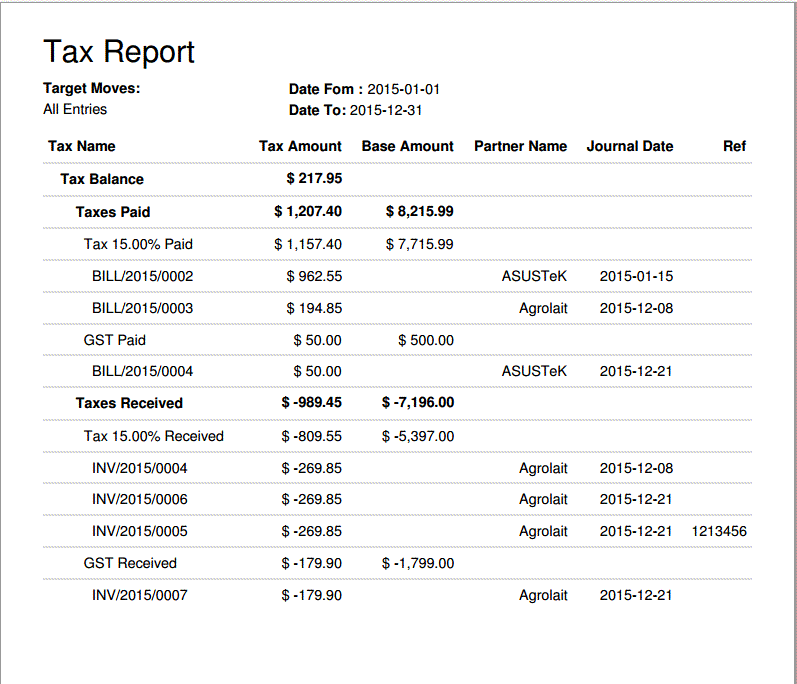Click the Tax 15.00% Received row
The width and height of the screenshot is (797, 684).
click(153, 436)
